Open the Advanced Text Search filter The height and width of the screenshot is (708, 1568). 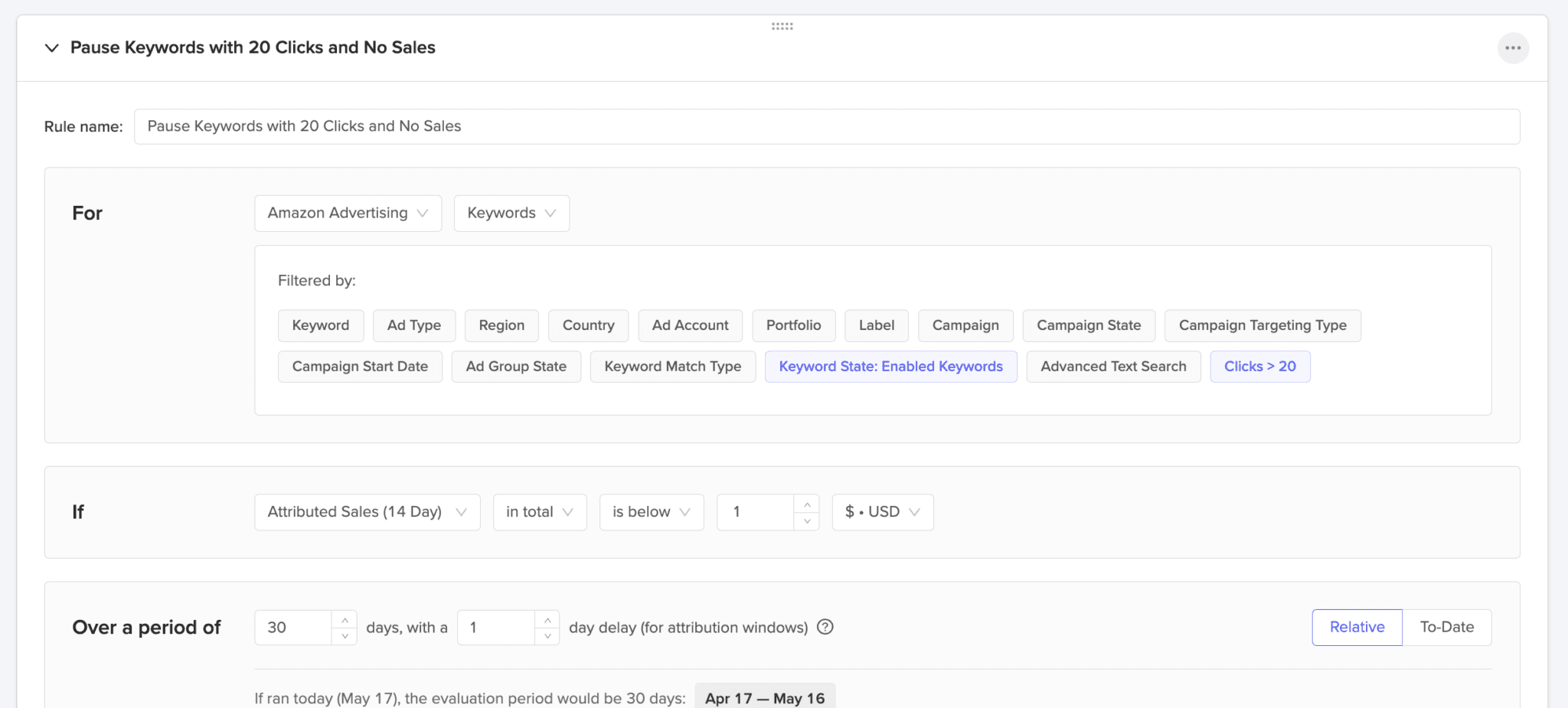coord(1113,366)
